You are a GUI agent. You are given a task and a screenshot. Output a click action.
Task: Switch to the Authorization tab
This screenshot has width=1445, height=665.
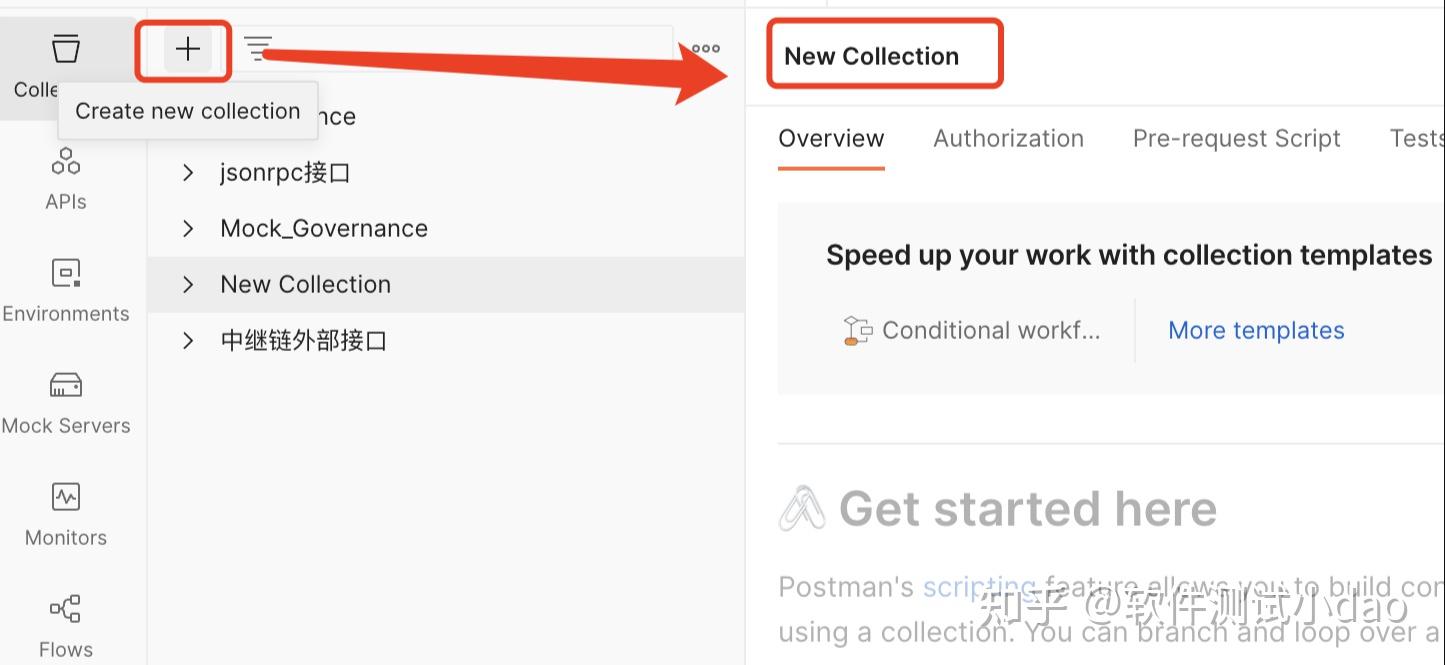tap(1009, 138)
